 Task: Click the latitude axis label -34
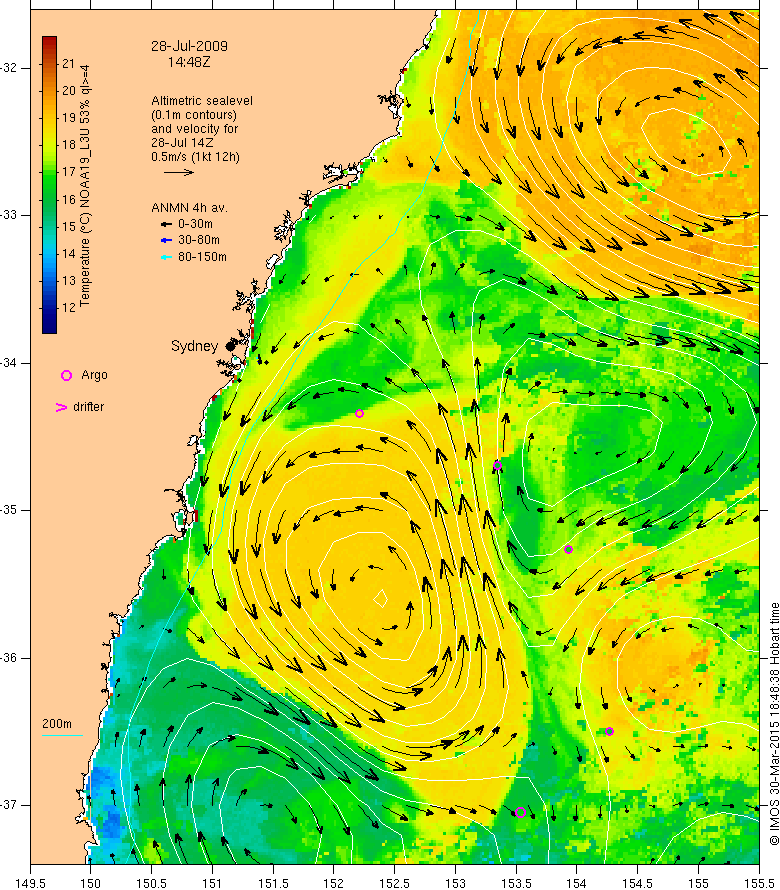pos(9,363)
